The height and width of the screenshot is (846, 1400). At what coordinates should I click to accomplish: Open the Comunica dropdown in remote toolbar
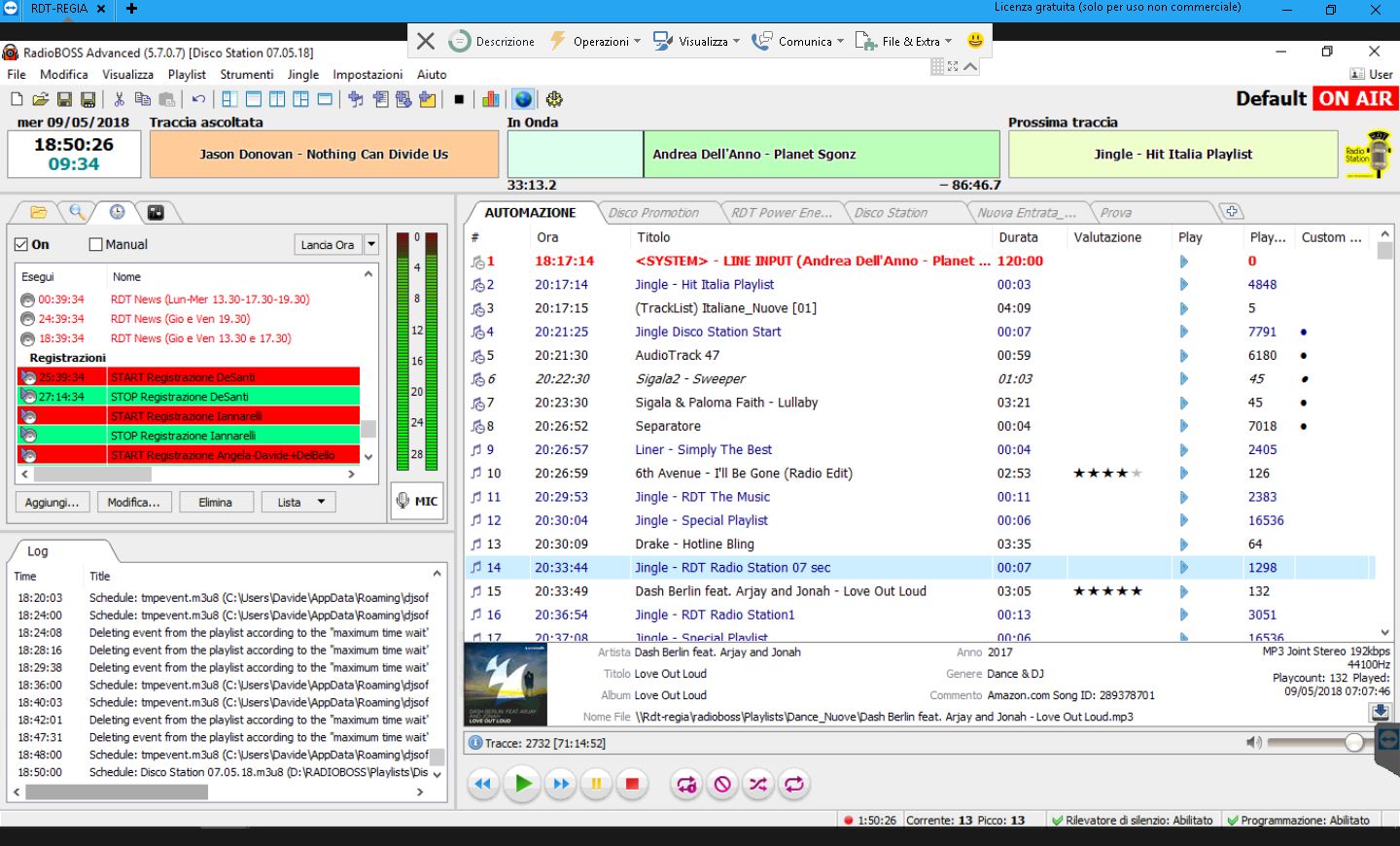tap(796, 41)
